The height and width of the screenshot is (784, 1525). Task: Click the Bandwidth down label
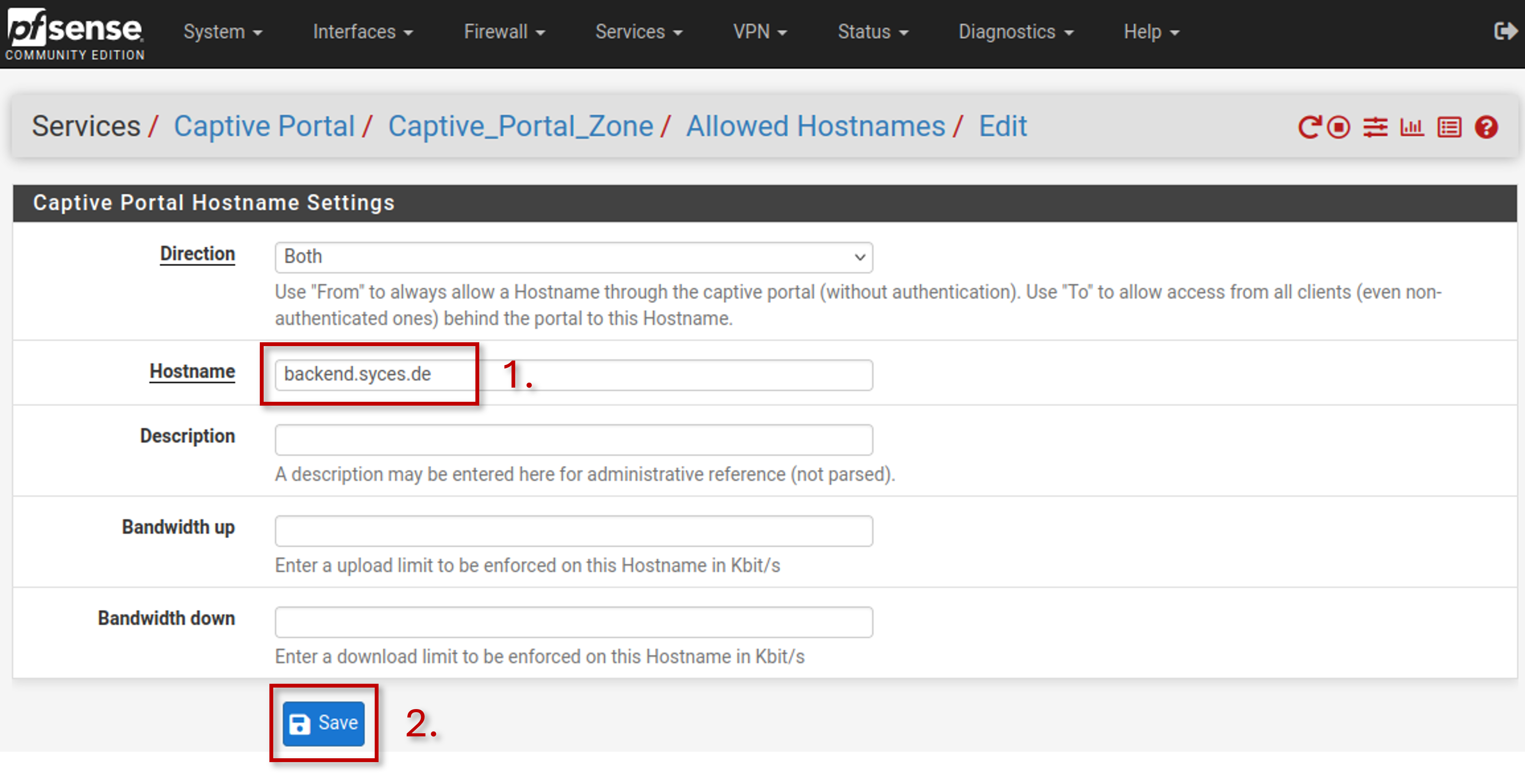coord(166,618)
